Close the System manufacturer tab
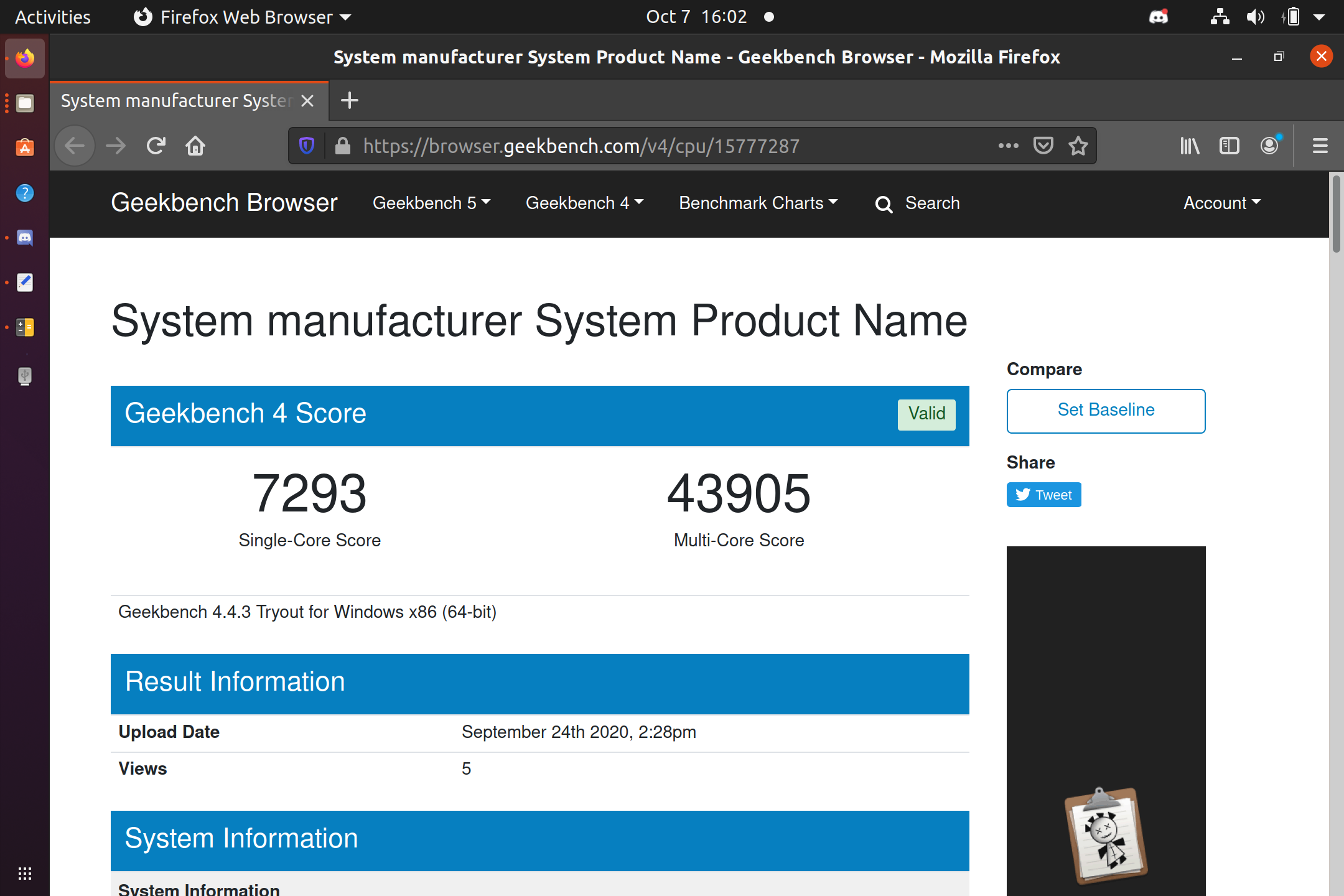Viewport: 1344px width, 896px height. pyautogui.click(x=307, y=101)
